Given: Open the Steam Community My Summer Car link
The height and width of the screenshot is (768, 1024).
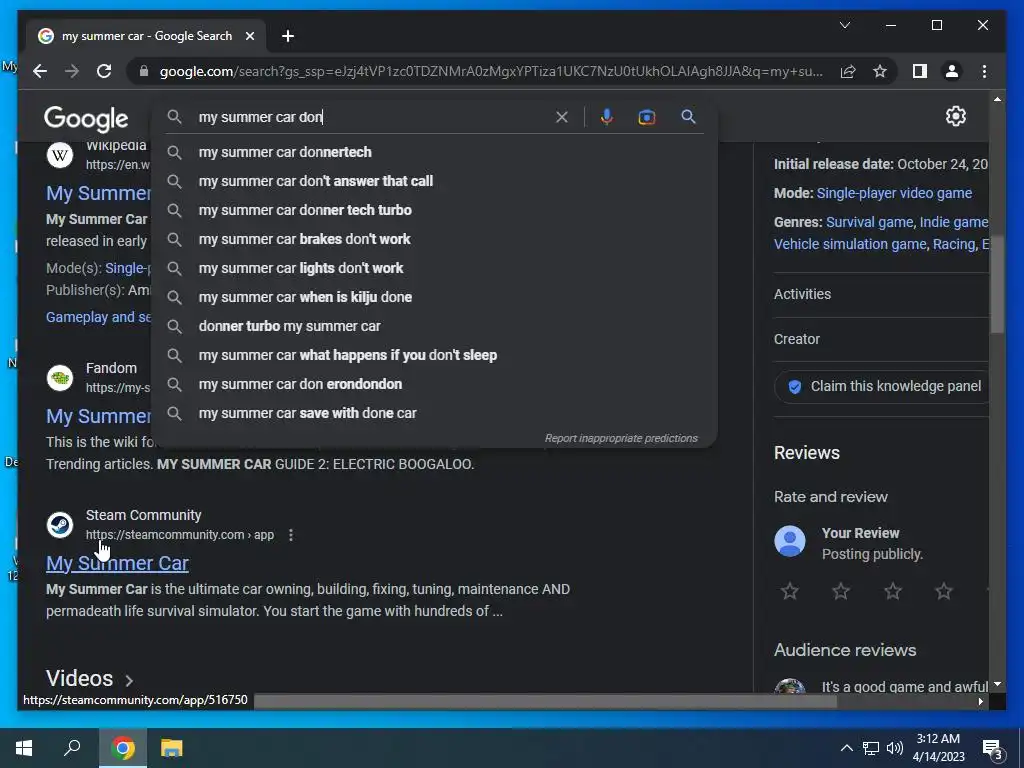Looking at the screenshot, I should (118, 563).
